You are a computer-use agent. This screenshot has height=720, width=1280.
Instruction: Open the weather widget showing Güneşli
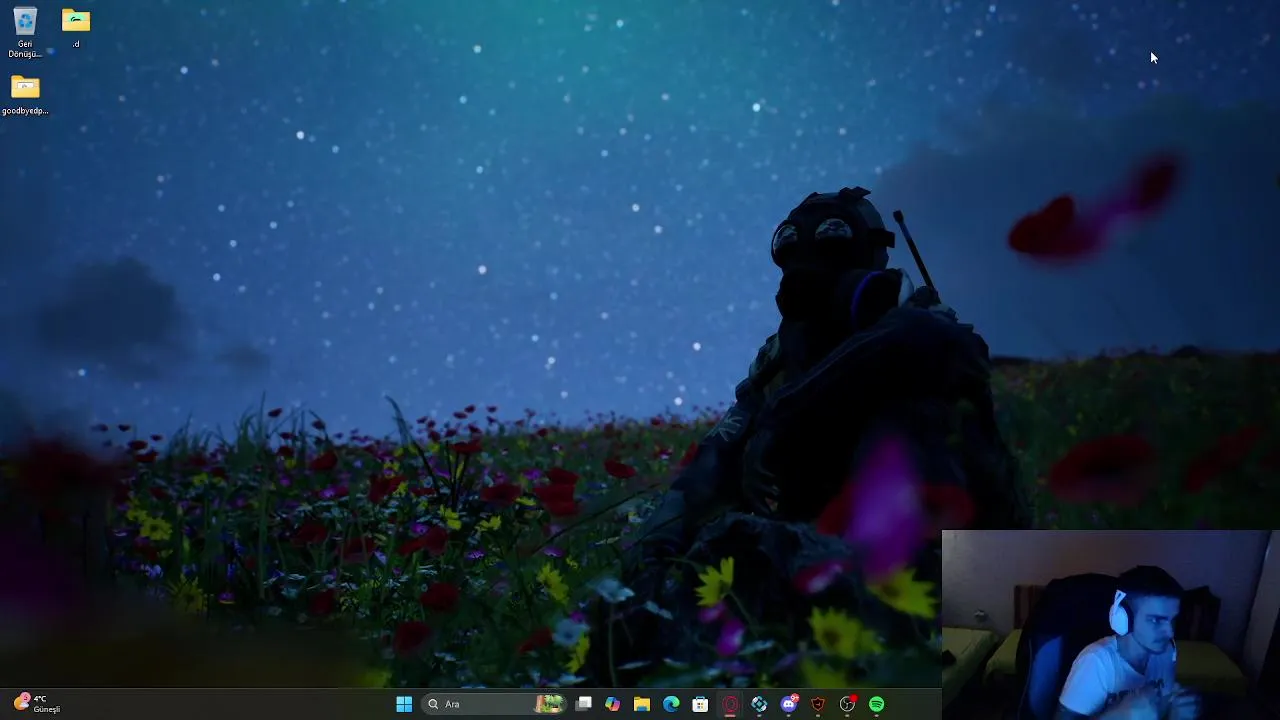click(x=37, y=703)
